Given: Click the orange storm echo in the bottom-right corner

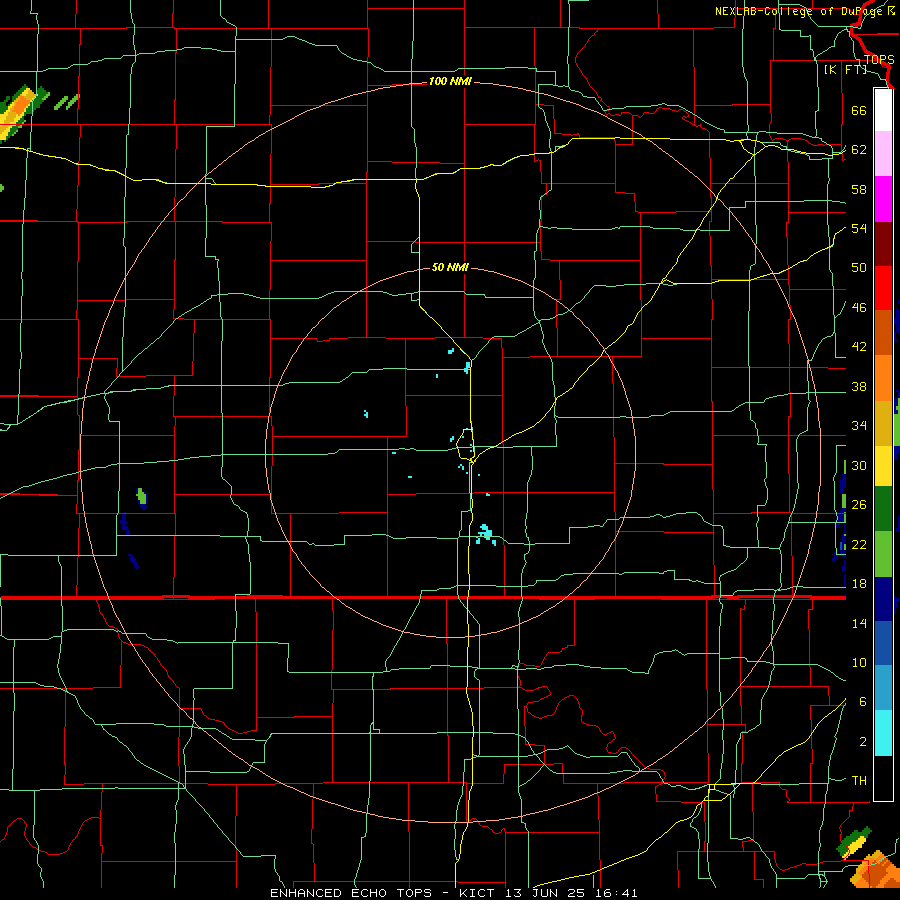Looking at the screenshot, I should [874, 871].
